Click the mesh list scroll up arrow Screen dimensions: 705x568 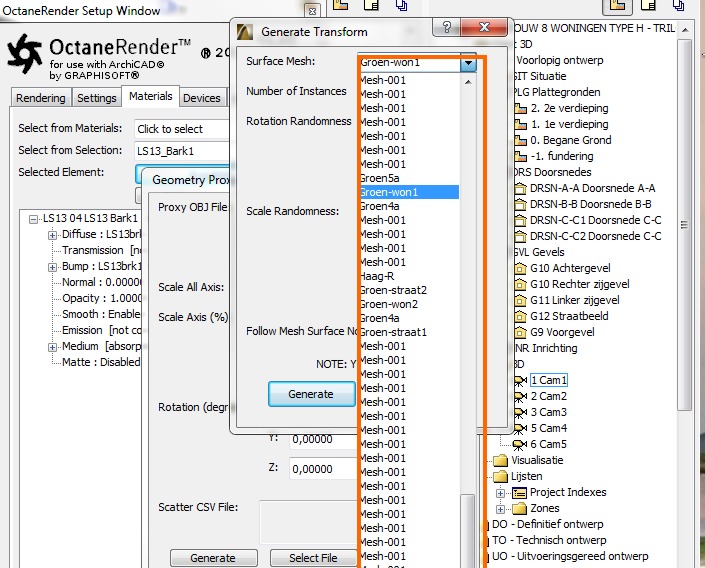tap(468, 82)
